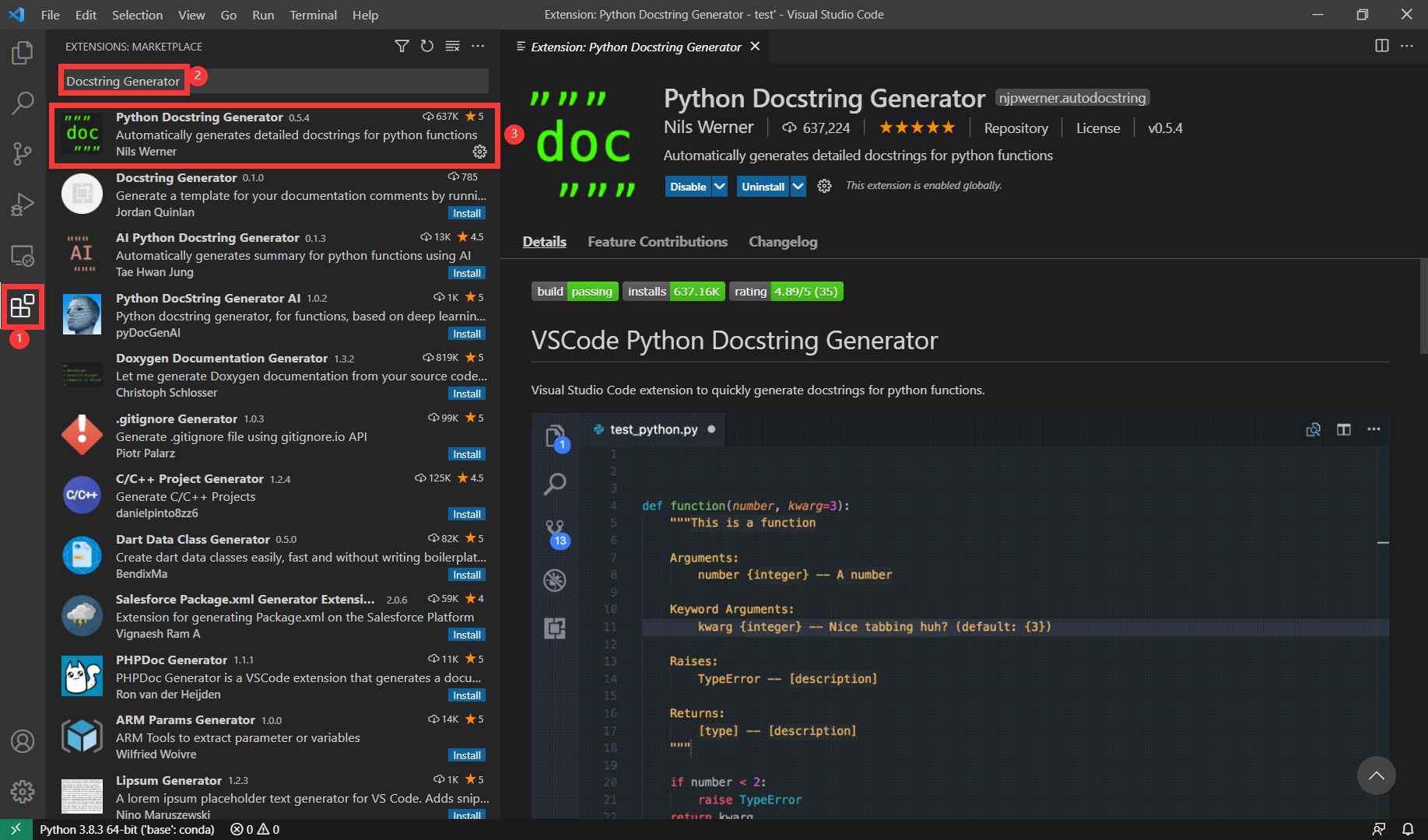Install the .gitignore Generator extension
The height and width of the screenshot is (840, 1428).
click(467, 454)
